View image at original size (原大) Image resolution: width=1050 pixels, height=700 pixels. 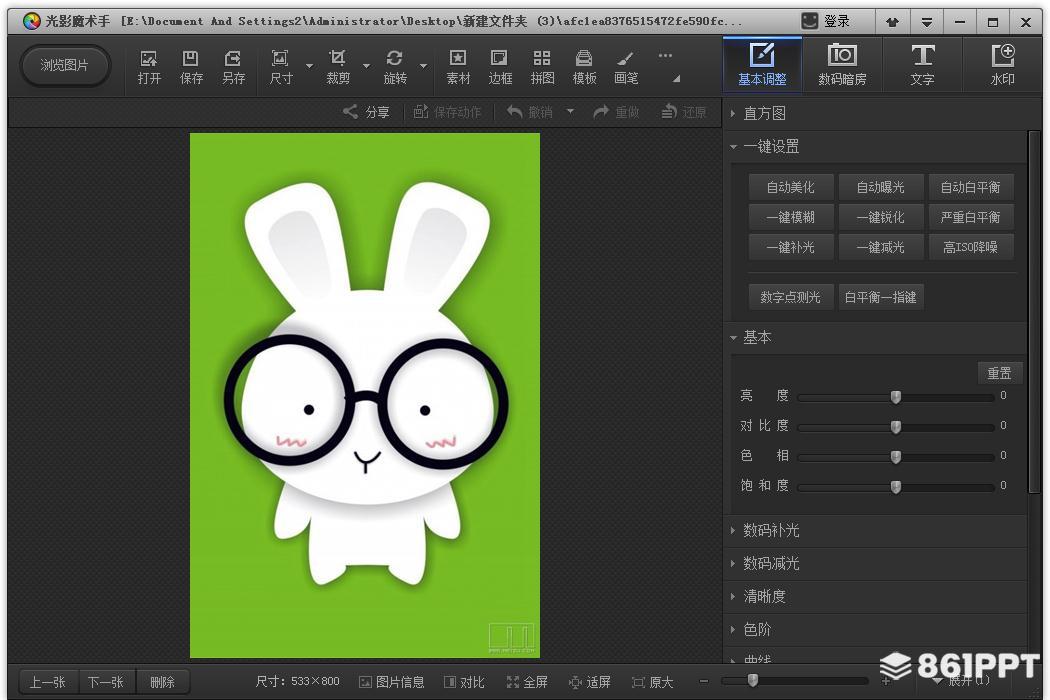(652, 682)
